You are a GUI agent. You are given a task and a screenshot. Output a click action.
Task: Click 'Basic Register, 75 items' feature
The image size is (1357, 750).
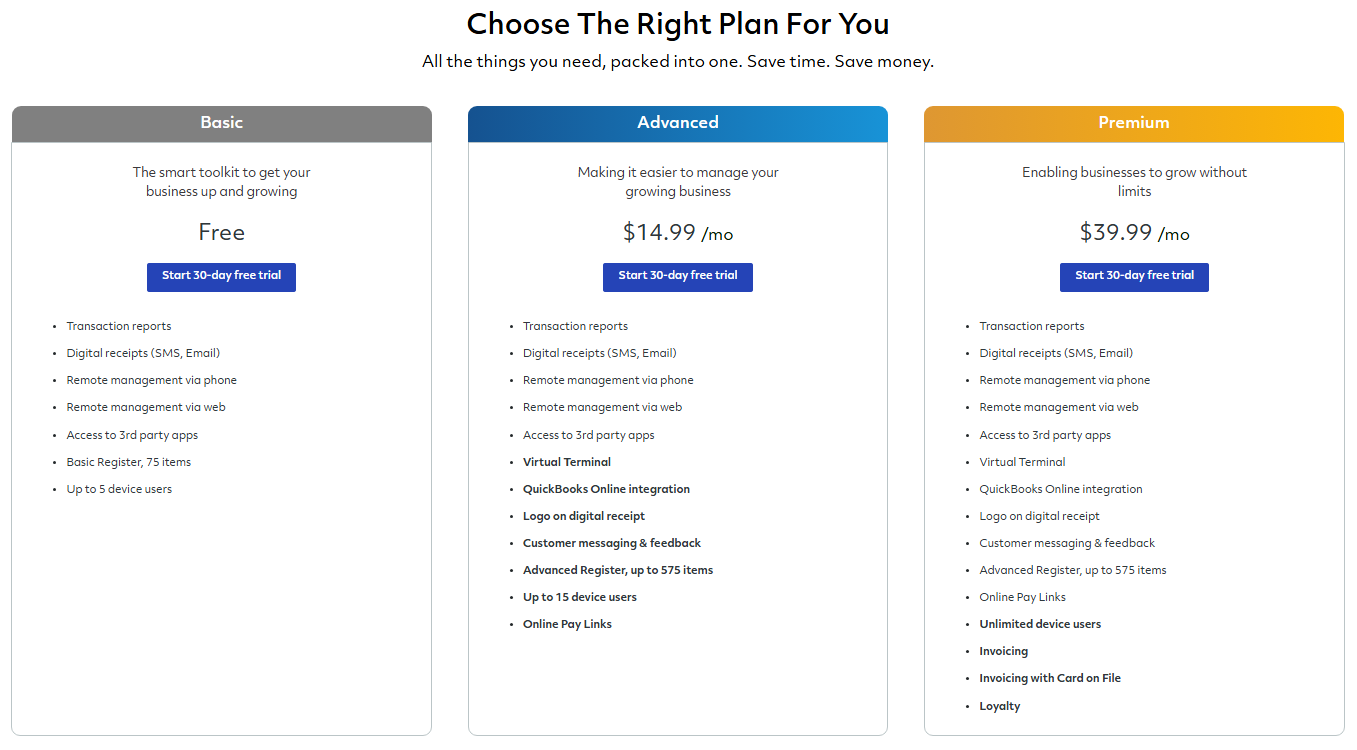click(x=129, y=462)
